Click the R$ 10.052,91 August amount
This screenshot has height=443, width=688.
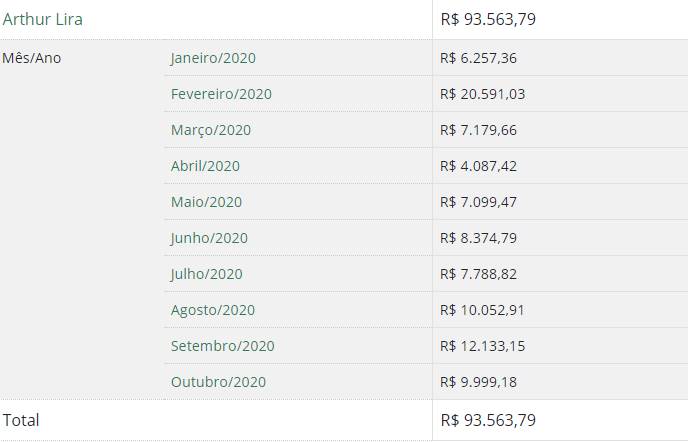click(482, 310)
